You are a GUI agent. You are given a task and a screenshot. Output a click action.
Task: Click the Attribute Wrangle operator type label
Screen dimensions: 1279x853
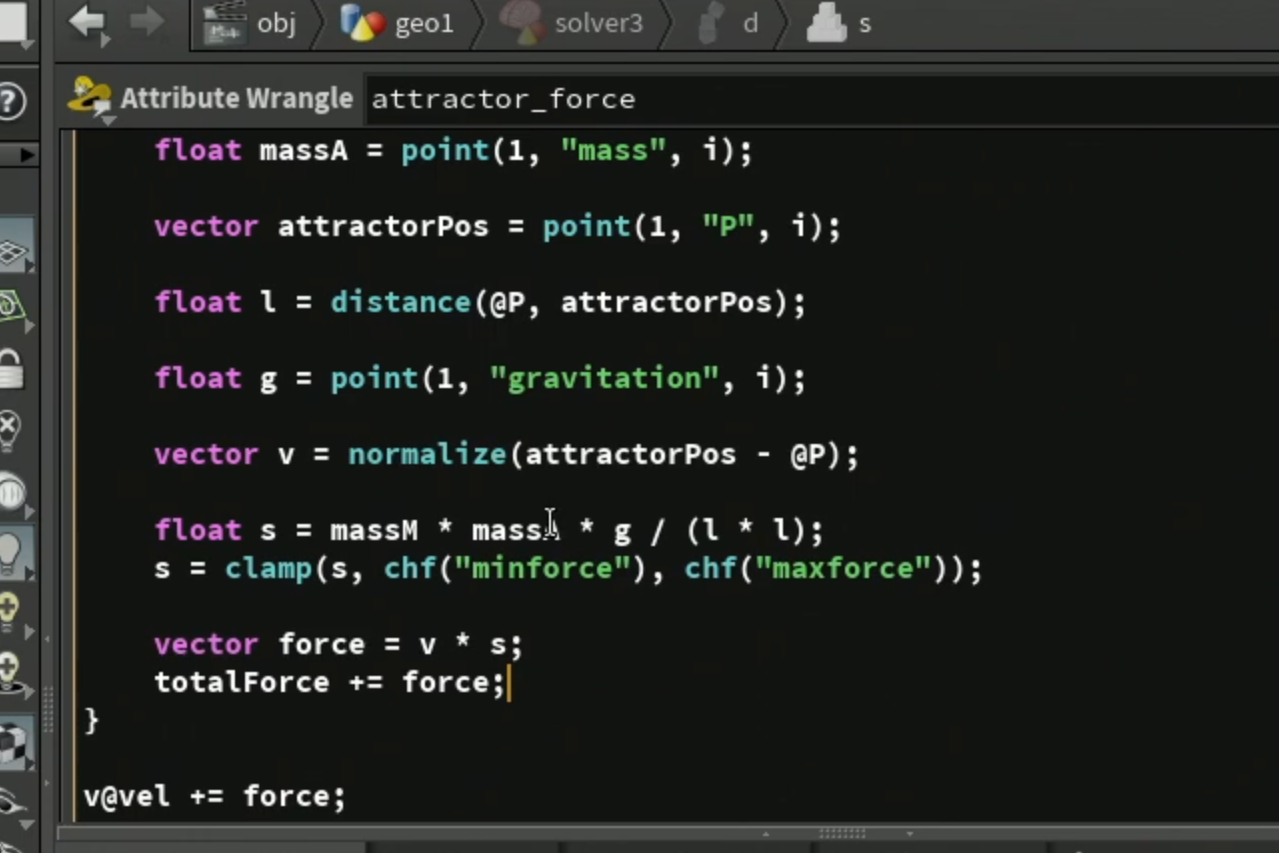(236, 98)
